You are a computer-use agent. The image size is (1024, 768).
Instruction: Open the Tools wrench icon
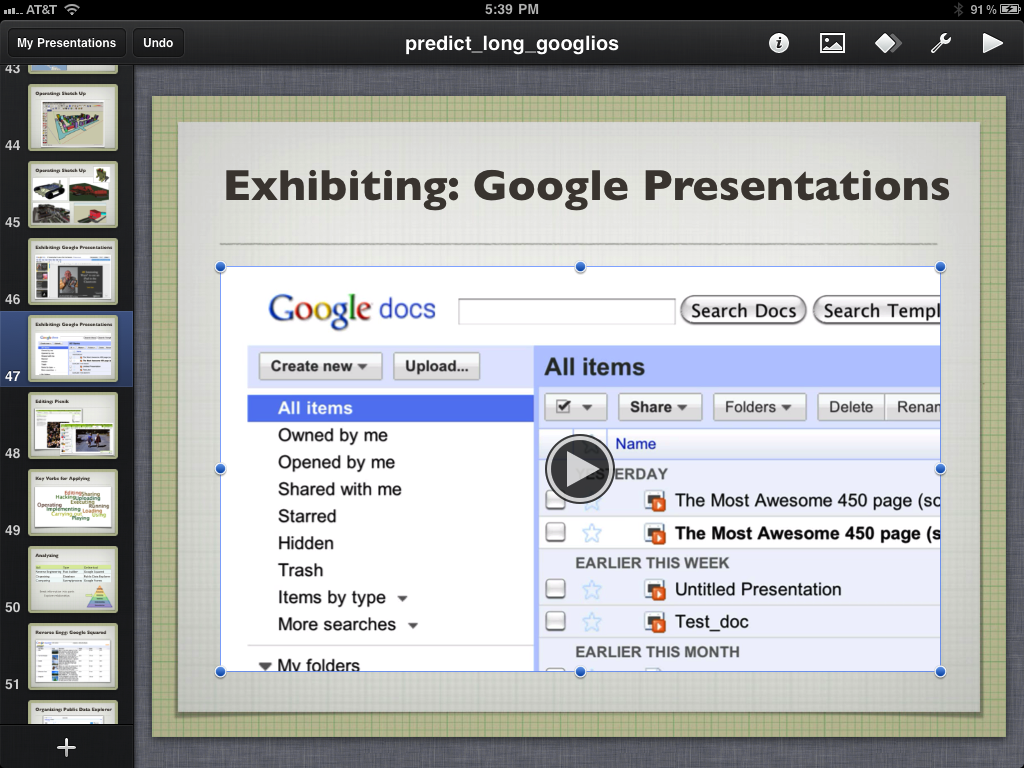click(x=940, y=43)
